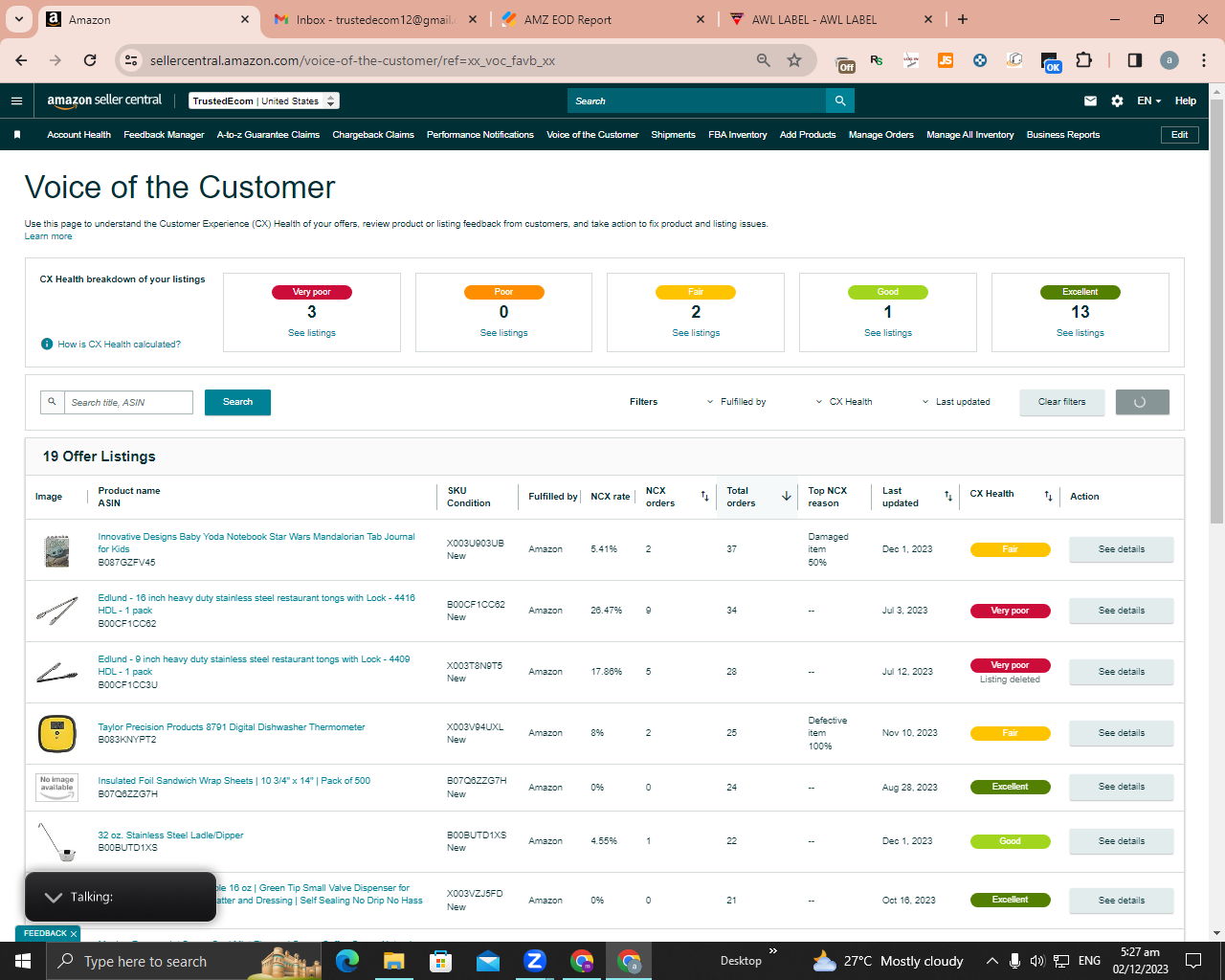The width and height of the screenshot is (1225, 980).
Task: Sort by Last updated arrows icon
Action: 948,496
